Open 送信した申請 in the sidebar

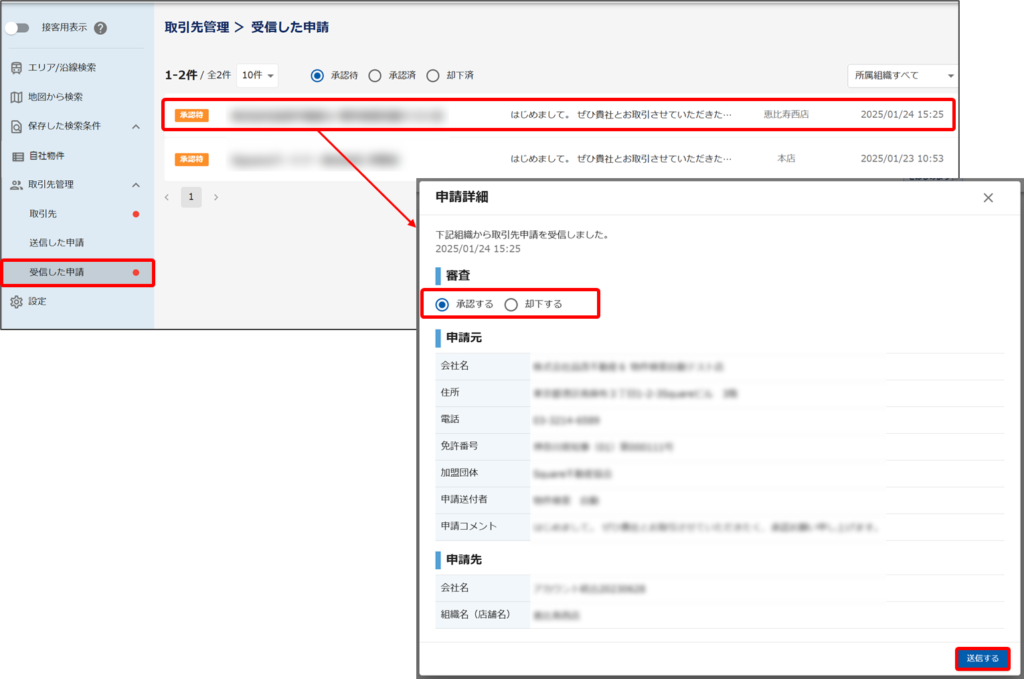(x=57, y=243)
